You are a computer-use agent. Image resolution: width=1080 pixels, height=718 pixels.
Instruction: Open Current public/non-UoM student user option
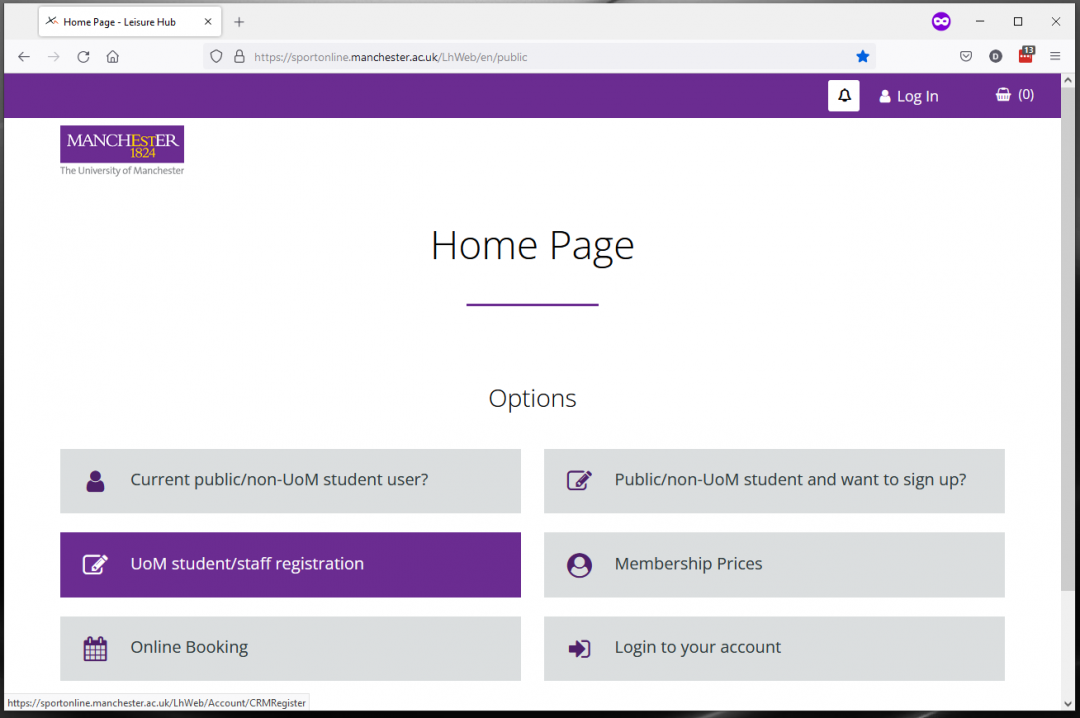290,480
